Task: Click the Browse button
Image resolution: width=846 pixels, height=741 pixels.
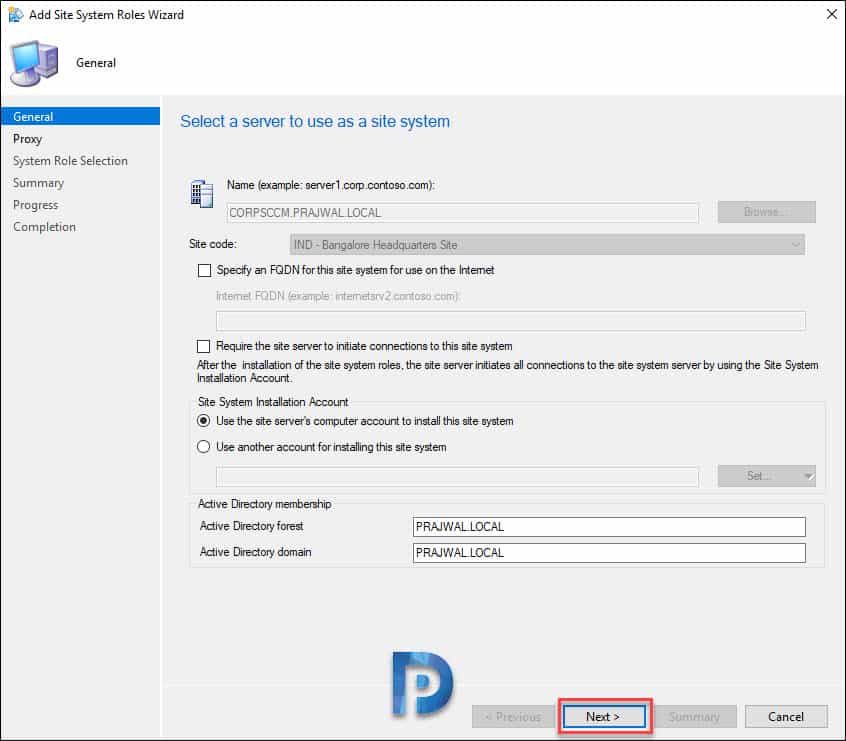Action: (766, 212)
